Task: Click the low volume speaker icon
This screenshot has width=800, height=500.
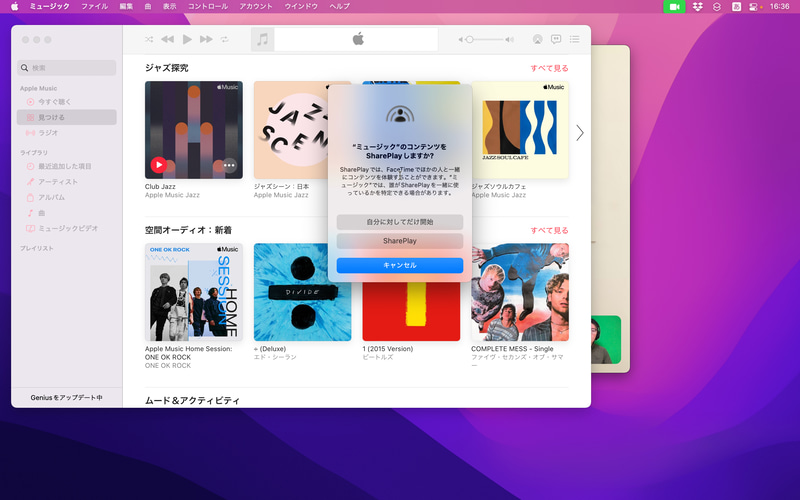Action: [x=461, y=39]
